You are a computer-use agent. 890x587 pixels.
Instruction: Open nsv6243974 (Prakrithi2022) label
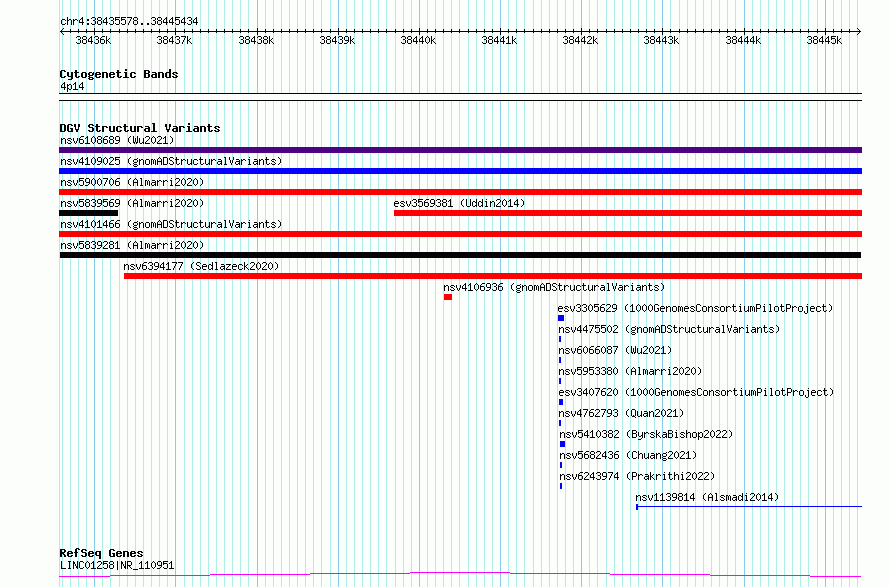coord(637,476)
